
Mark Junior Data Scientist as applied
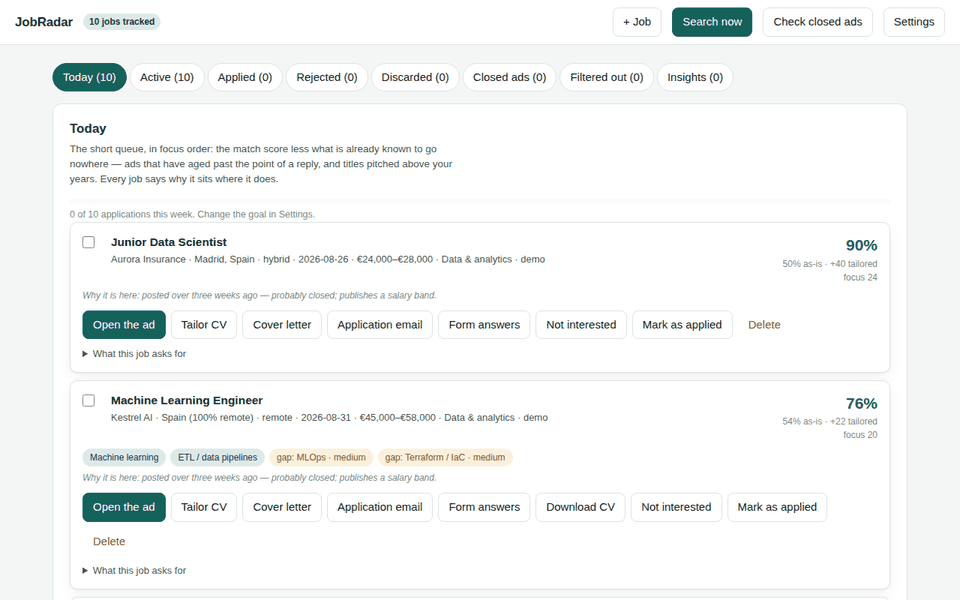coord(682,324)
